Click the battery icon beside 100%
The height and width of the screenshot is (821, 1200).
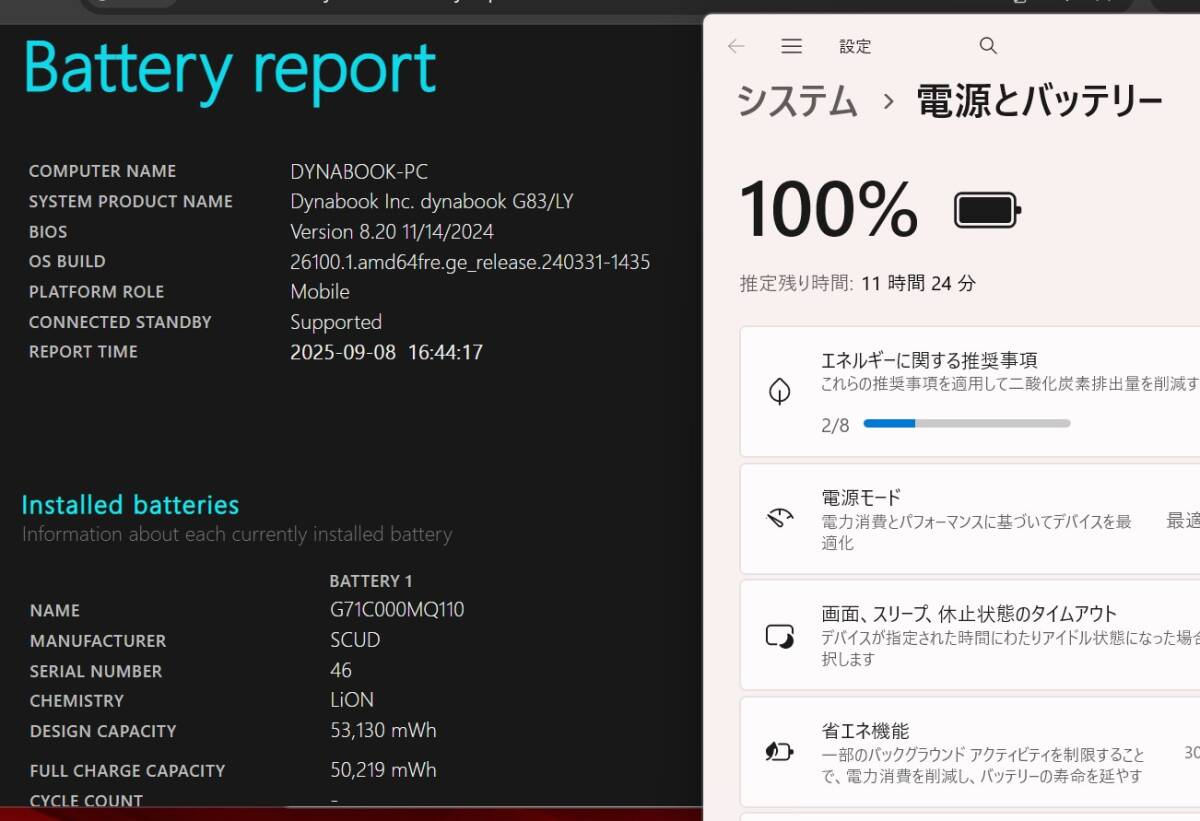(986, 208)
